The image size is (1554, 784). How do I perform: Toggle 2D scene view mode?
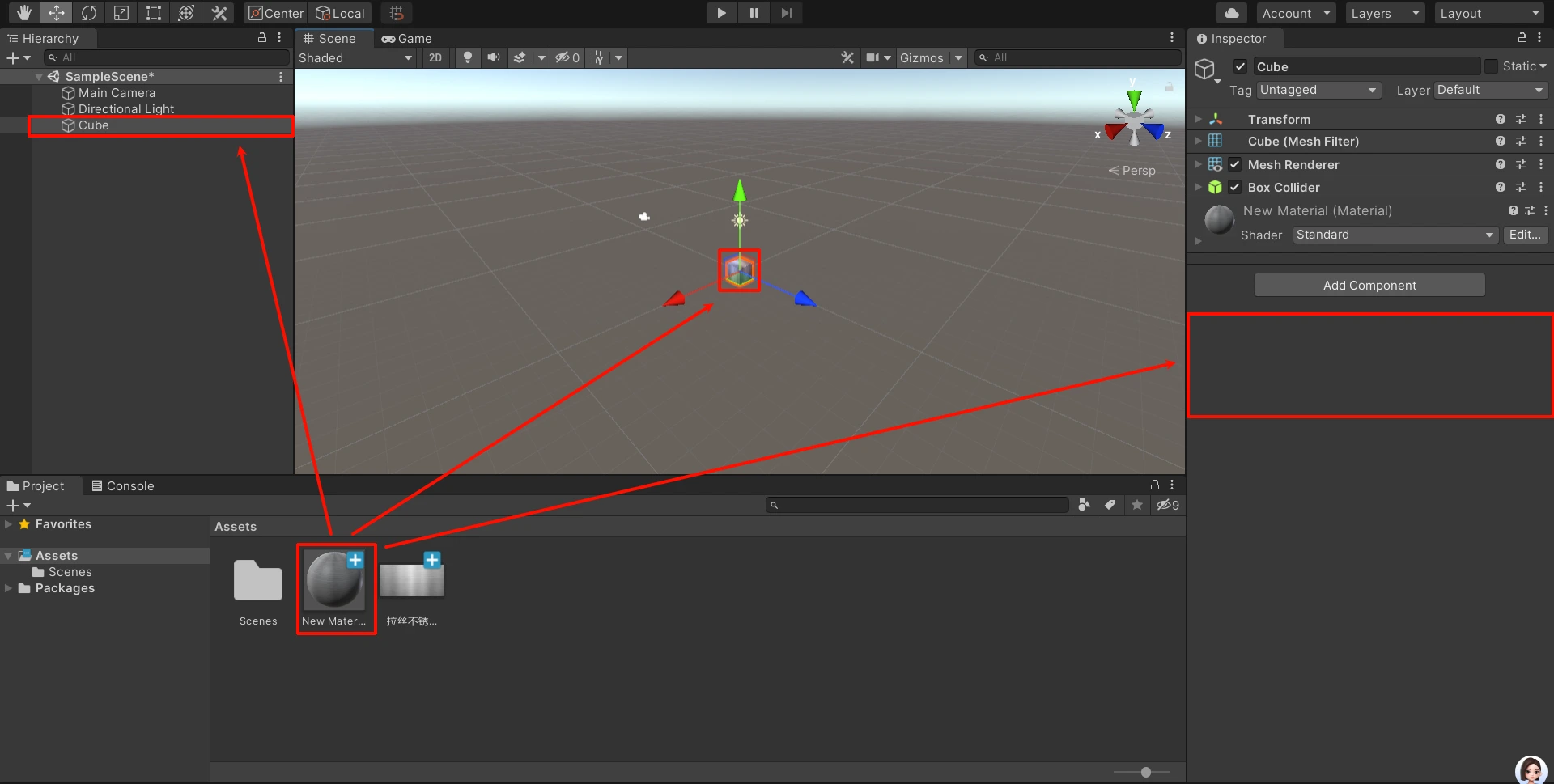click(x=435, y=57)
